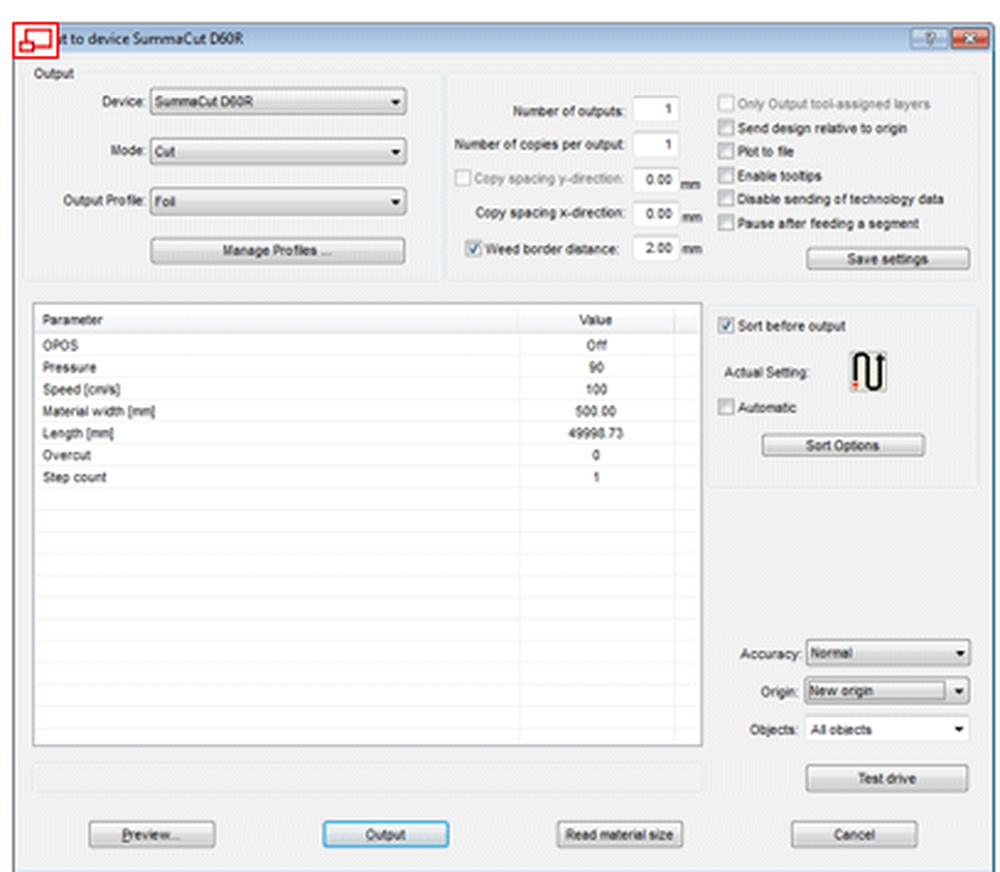The width and height of the screenshot is (1000, 872).
Task: Select the OPOS parameter row
Action: [367, 345]
